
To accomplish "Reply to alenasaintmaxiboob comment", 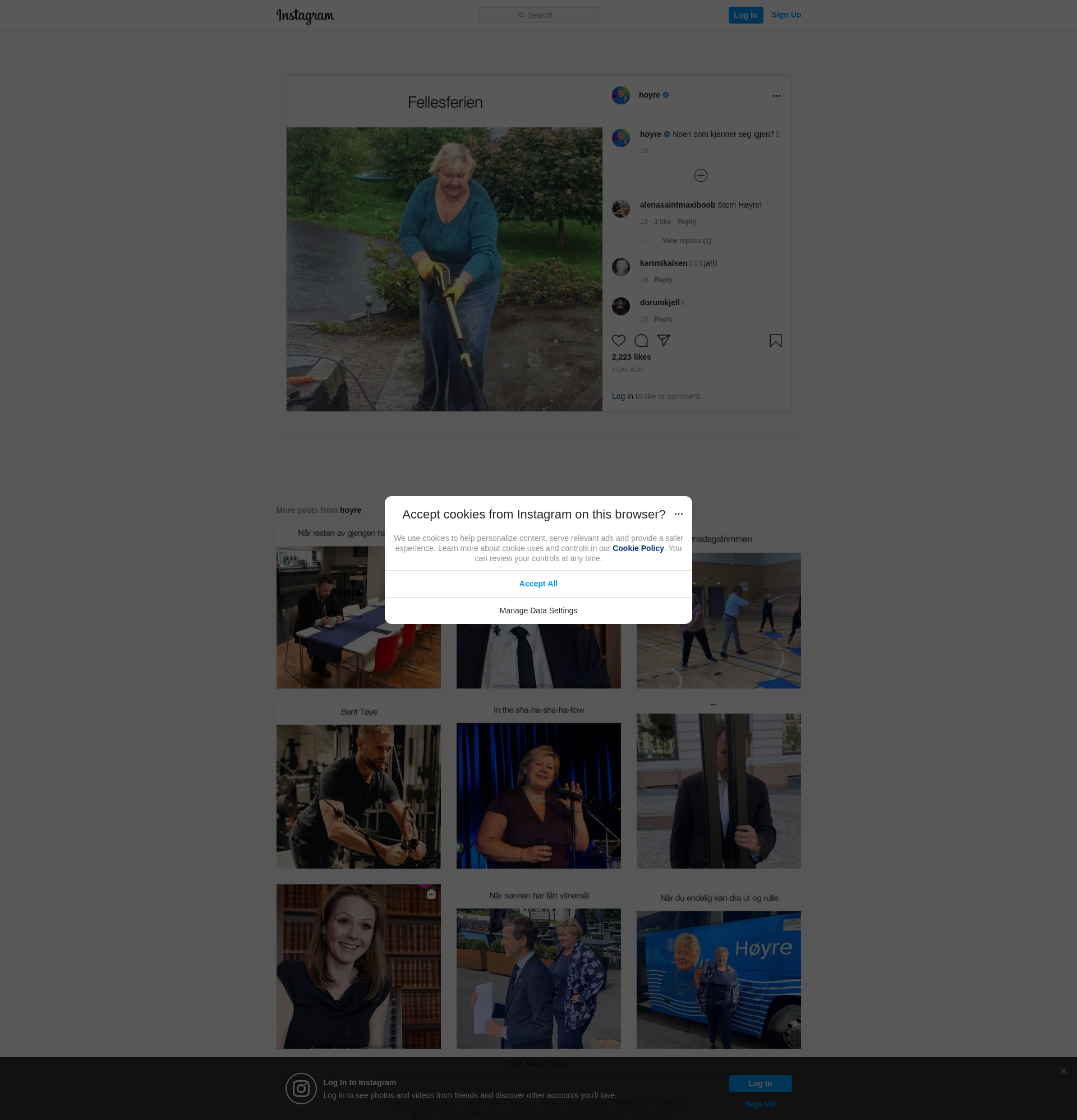I will click(x=686, y=222).
